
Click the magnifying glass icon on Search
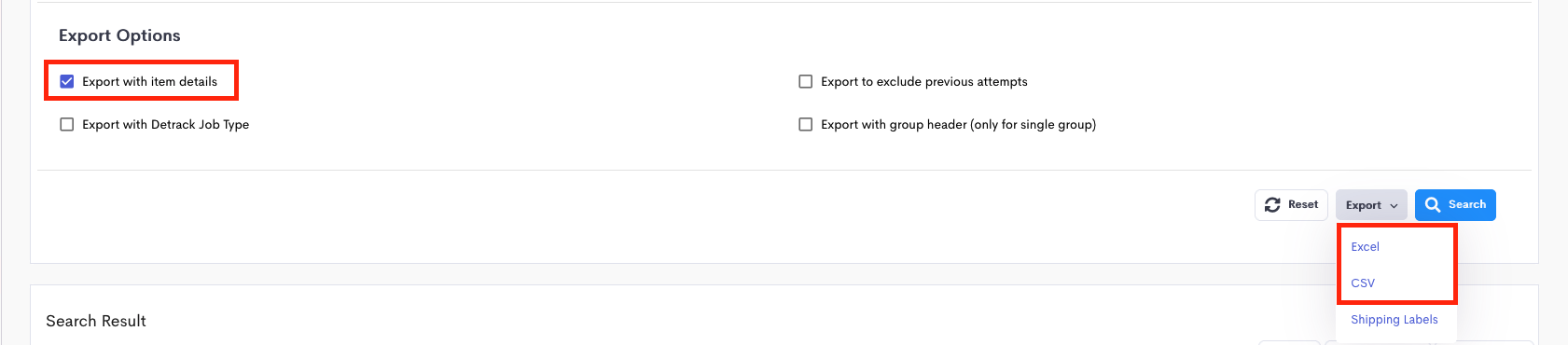tap(1433, 205)
